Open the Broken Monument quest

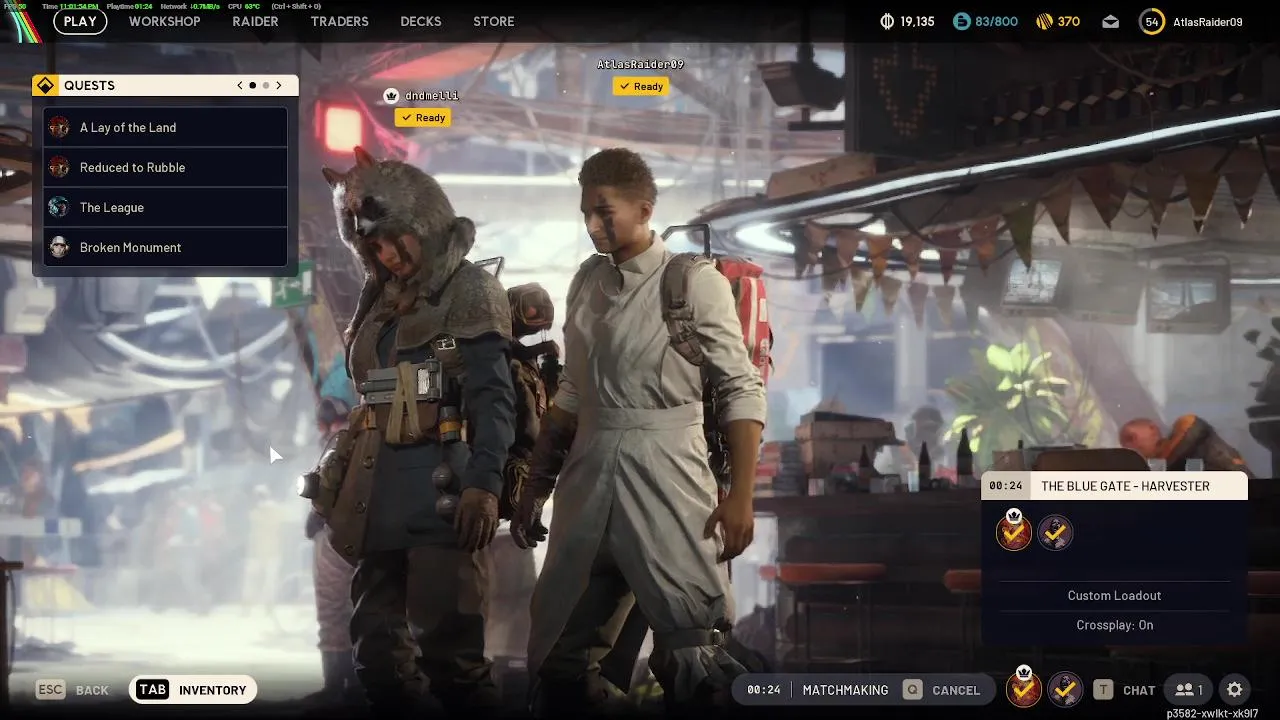165,247
